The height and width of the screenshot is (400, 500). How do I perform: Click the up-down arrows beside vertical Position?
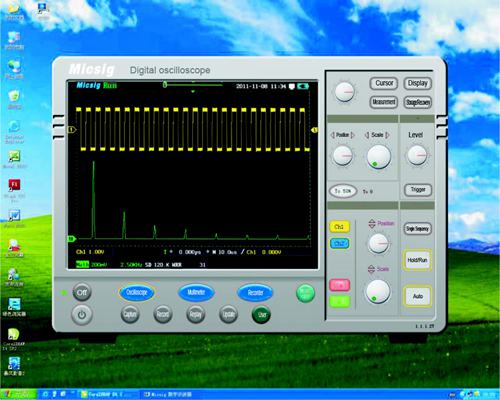(x=372, y=223)
